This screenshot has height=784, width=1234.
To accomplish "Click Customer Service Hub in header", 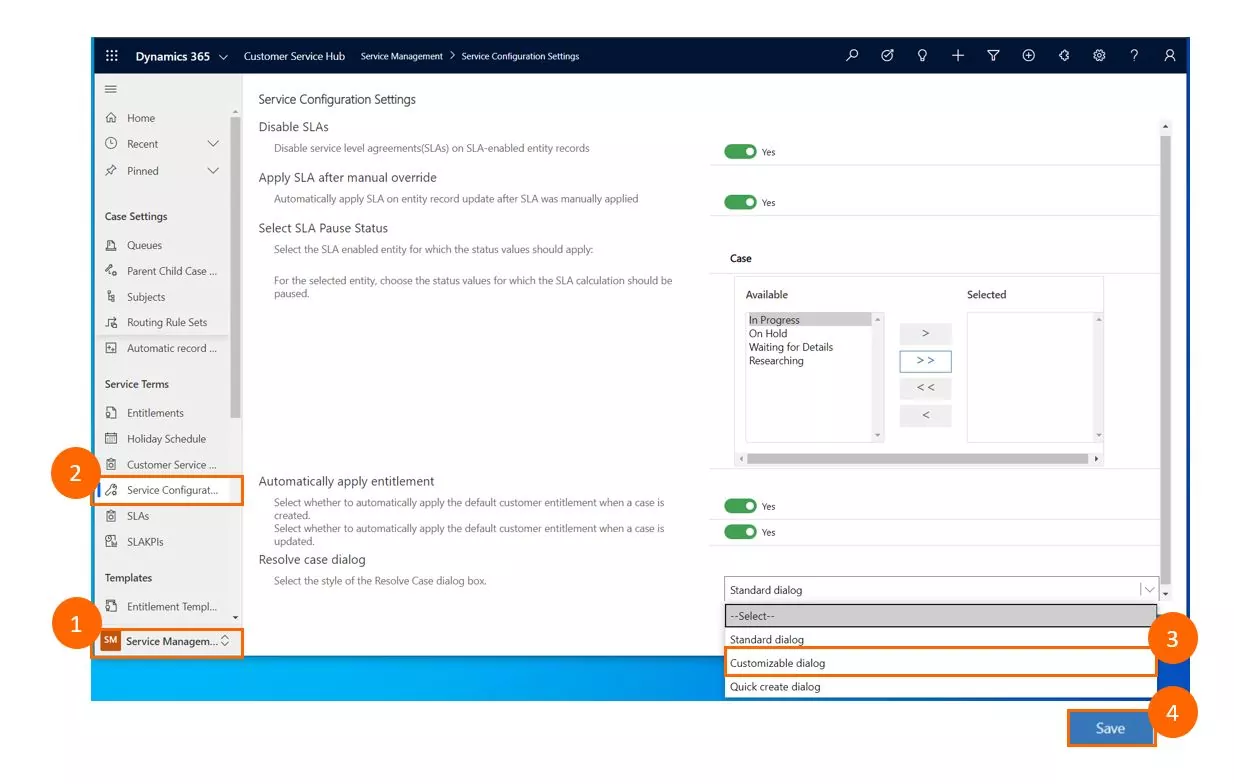I will point(294,56).
